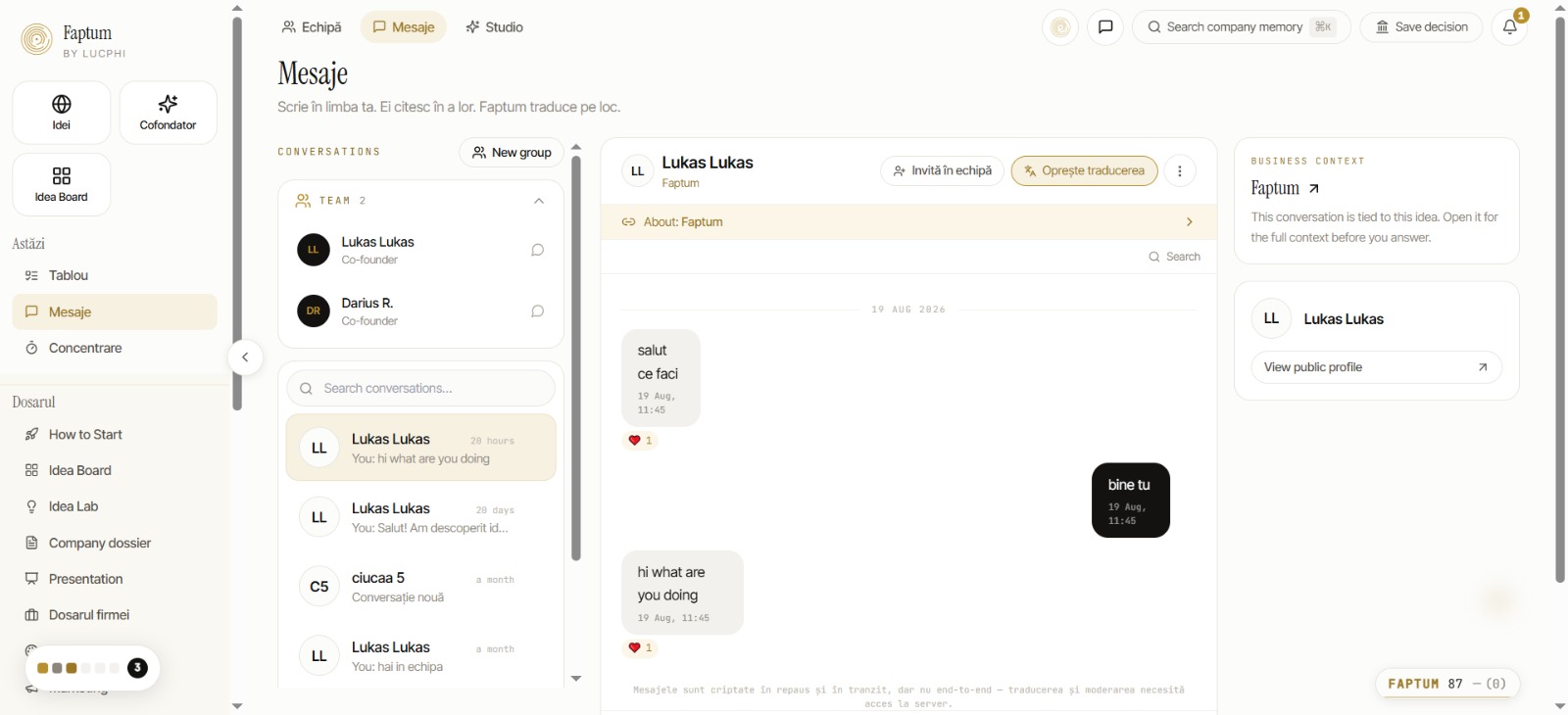Expand the About: Faptum banner
1568x715 pixels.
pyautogui.click(x=908, y=222)
